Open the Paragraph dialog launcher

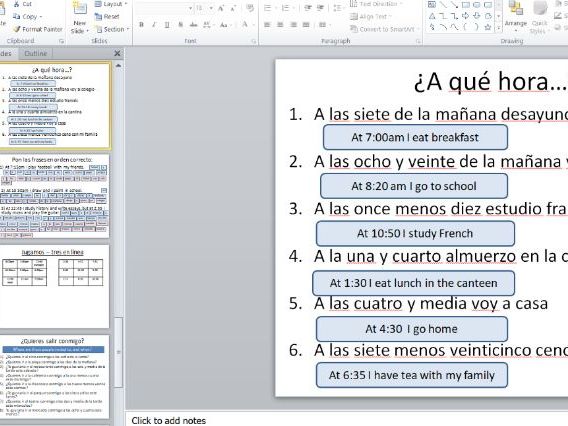coord(418,41)
